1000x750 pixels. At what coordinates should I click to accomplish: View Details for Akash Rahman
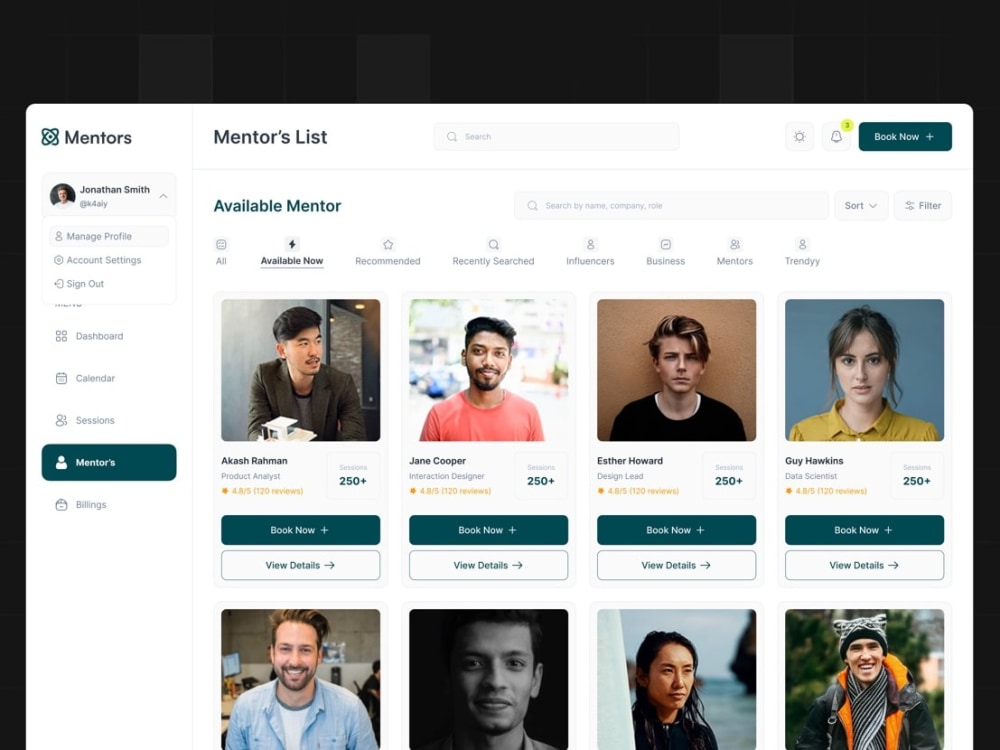tap(300, 565)
